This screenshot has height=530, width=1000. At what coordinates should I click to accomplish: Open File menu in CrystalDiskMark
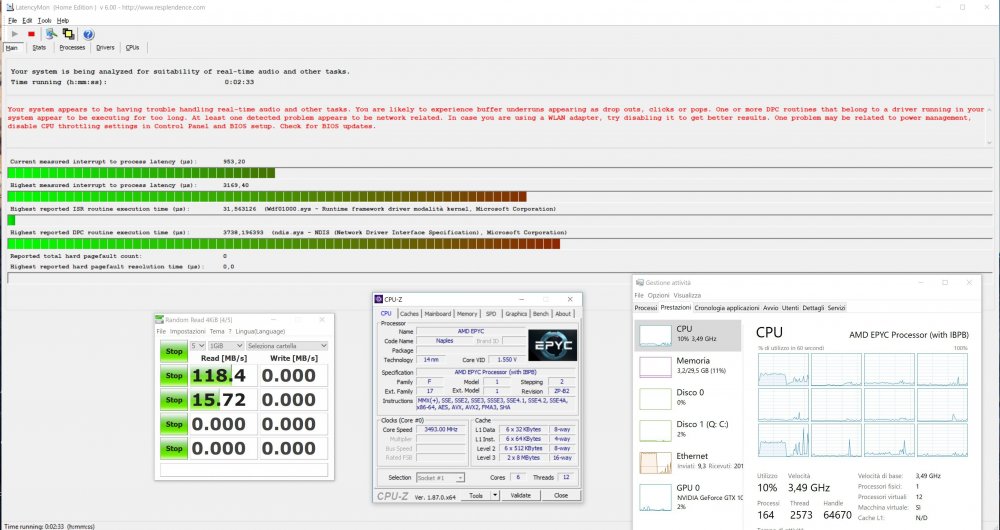[161, 332]
